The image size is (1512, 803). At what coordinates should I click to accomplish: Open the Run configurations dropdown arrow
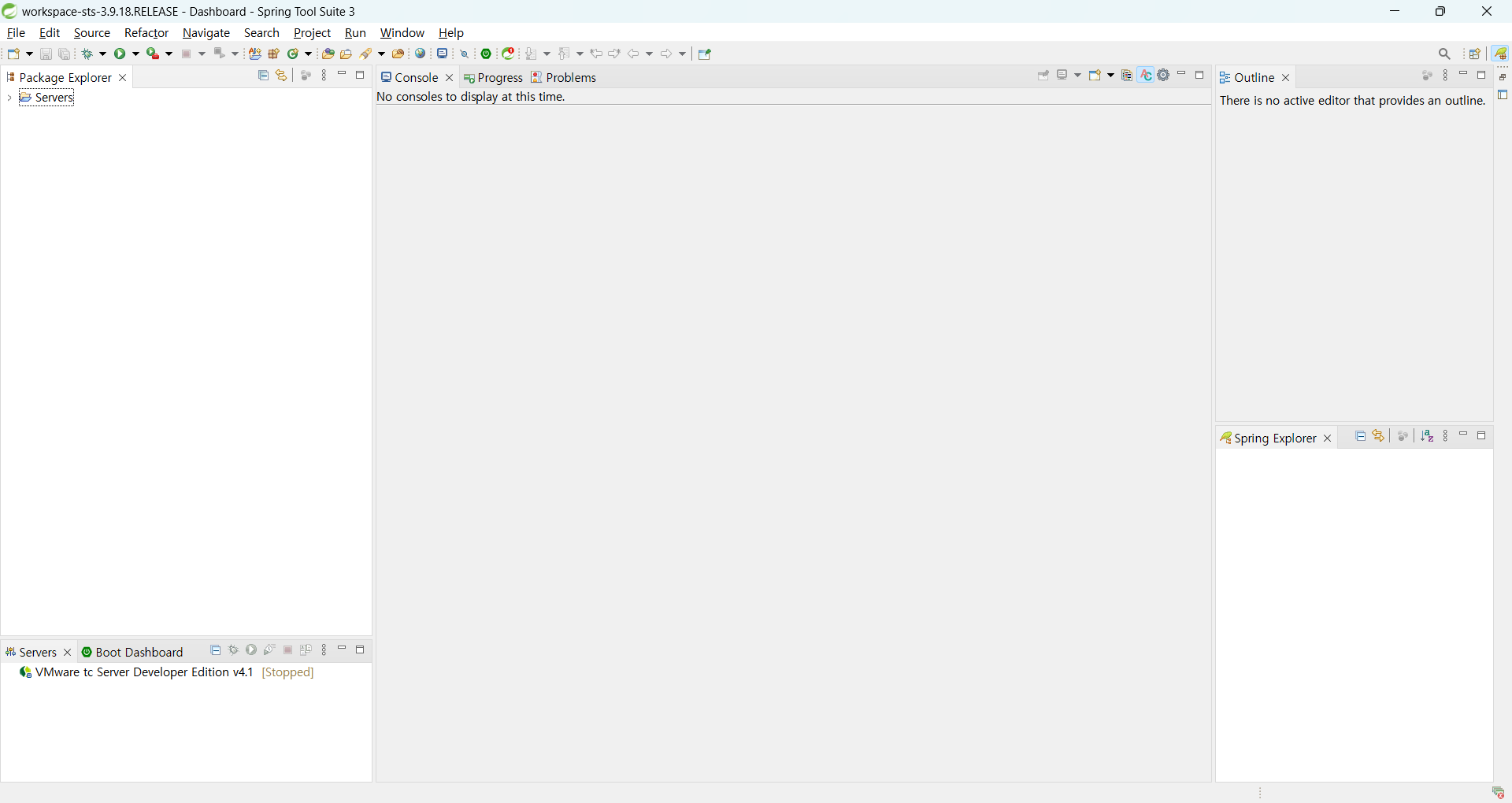coord(135,54)
